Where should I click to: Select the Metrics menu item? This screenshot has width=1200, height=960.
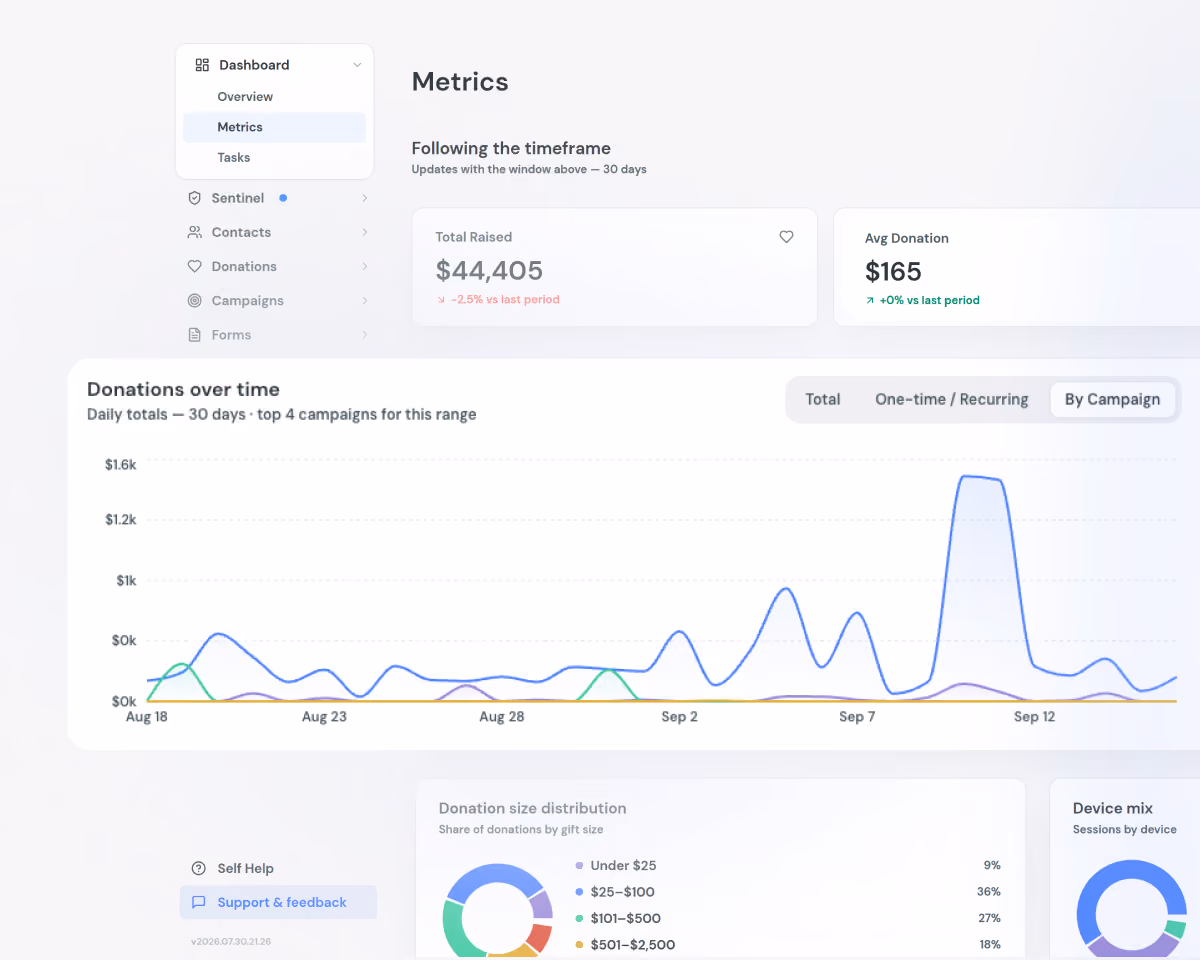click(x=274, y=127)
